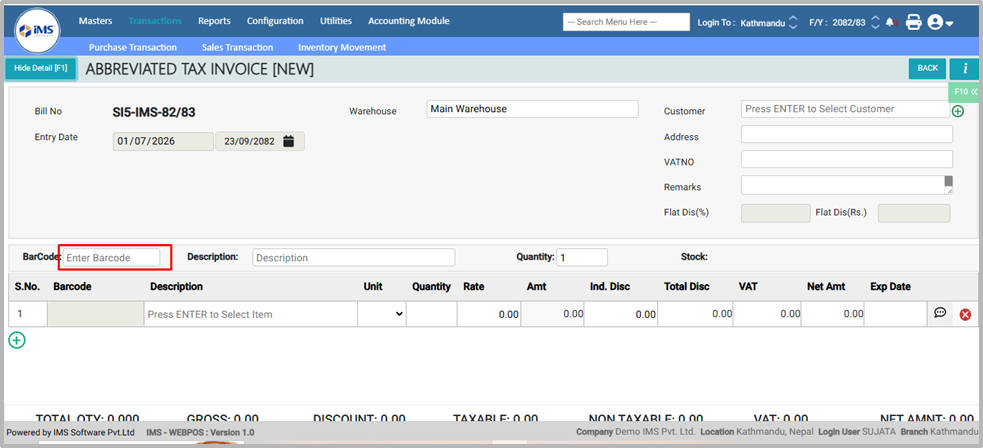Add new item row with plus icon
The width and height of the screenshot is (983, 448).
pyautogui.click(x=17, y=340)
